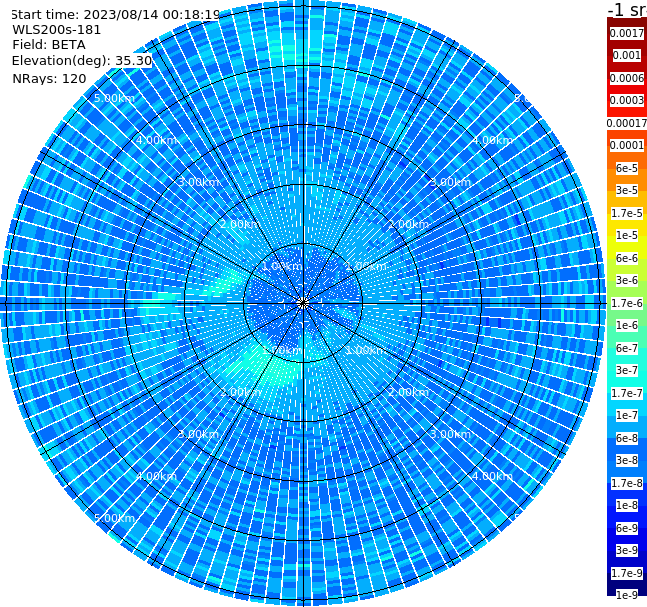Click the 6e-5 colorbar label
The height and width of the screenshot is (607, 647).
pyautogui.click(x=627, y=168)
